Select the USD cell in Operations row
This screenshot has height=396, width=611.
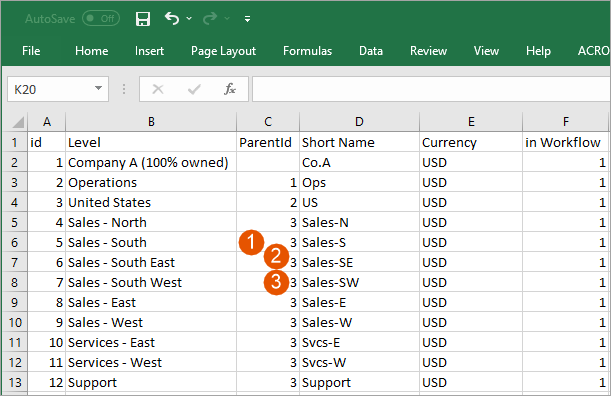(471, 182)
